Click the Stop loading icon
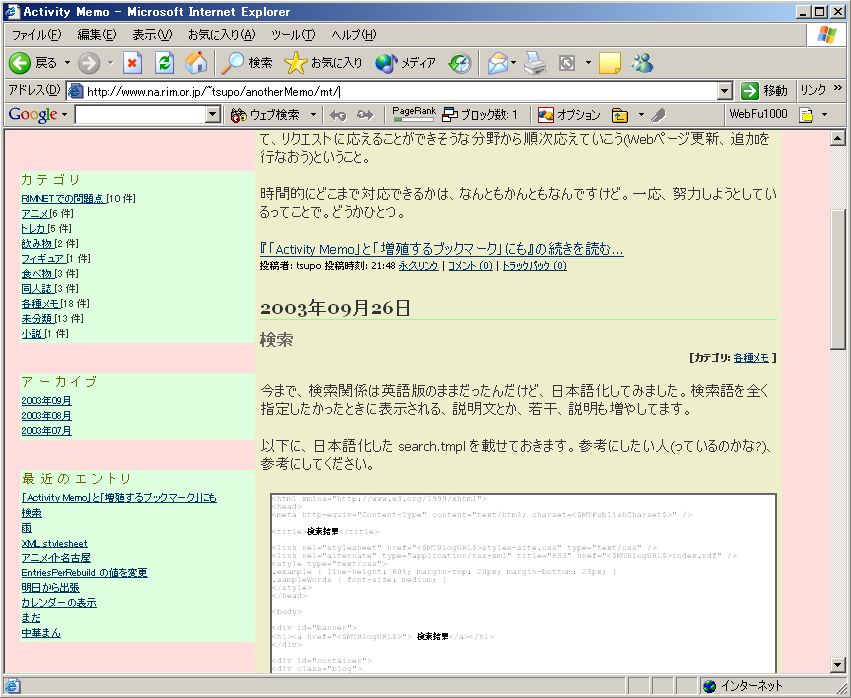This screenshot has width=851, height=698. (x=132, y=63)
